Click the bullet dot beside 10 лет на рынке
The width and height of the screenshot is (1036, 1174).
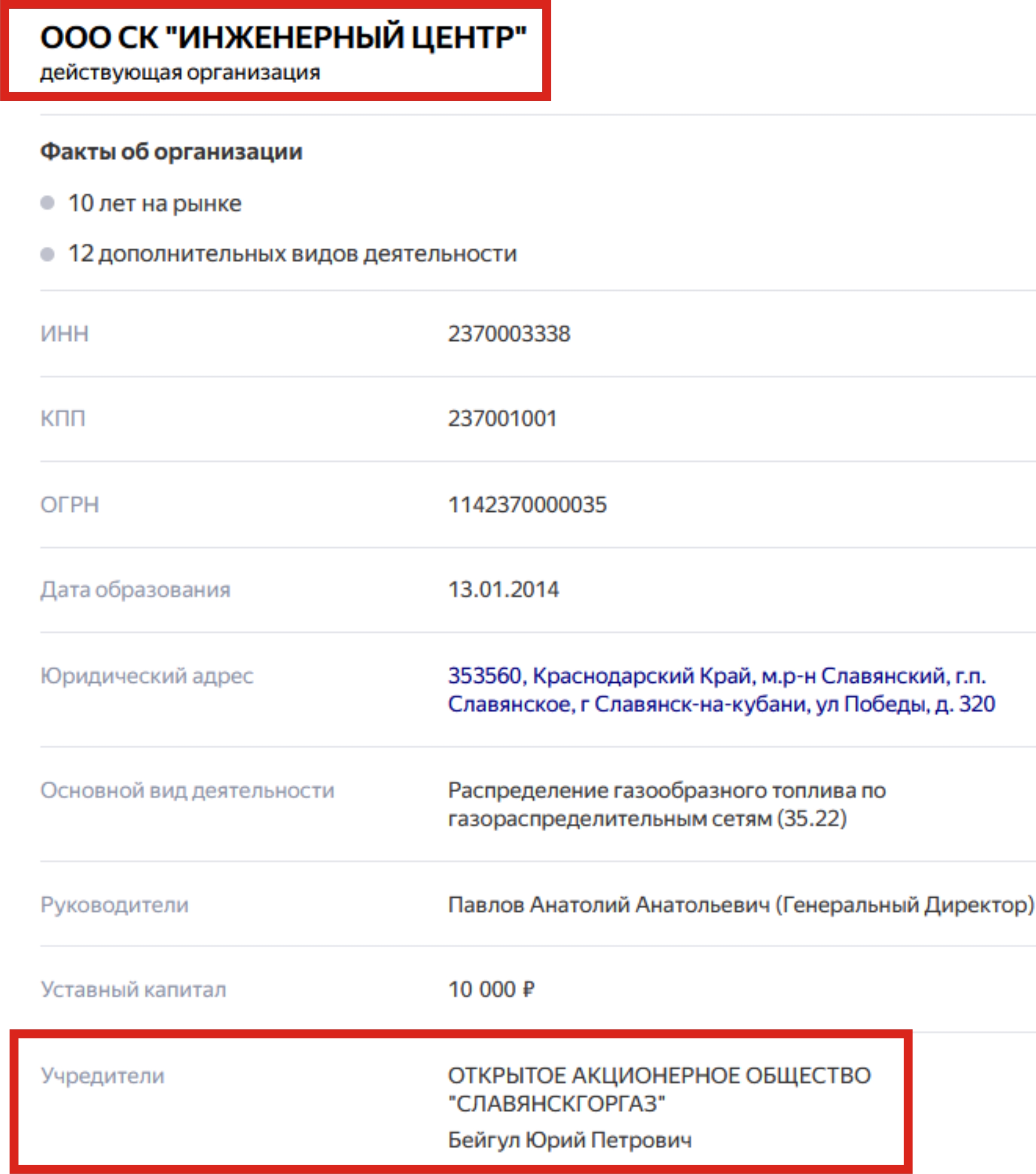pos(48,203)
